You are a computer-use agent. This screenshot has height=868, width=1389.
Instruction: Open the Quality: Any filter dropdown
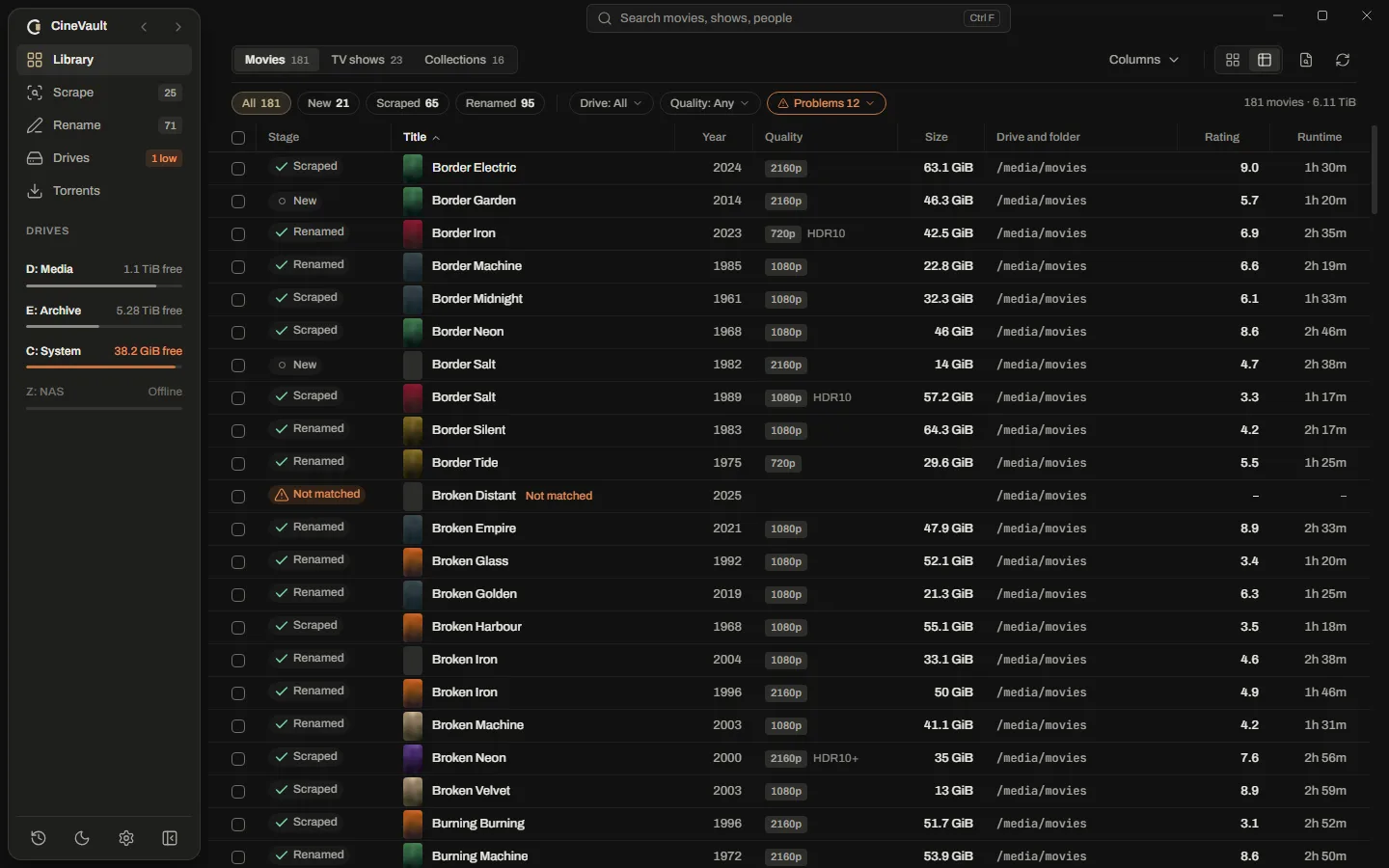(x=710, y=103)
